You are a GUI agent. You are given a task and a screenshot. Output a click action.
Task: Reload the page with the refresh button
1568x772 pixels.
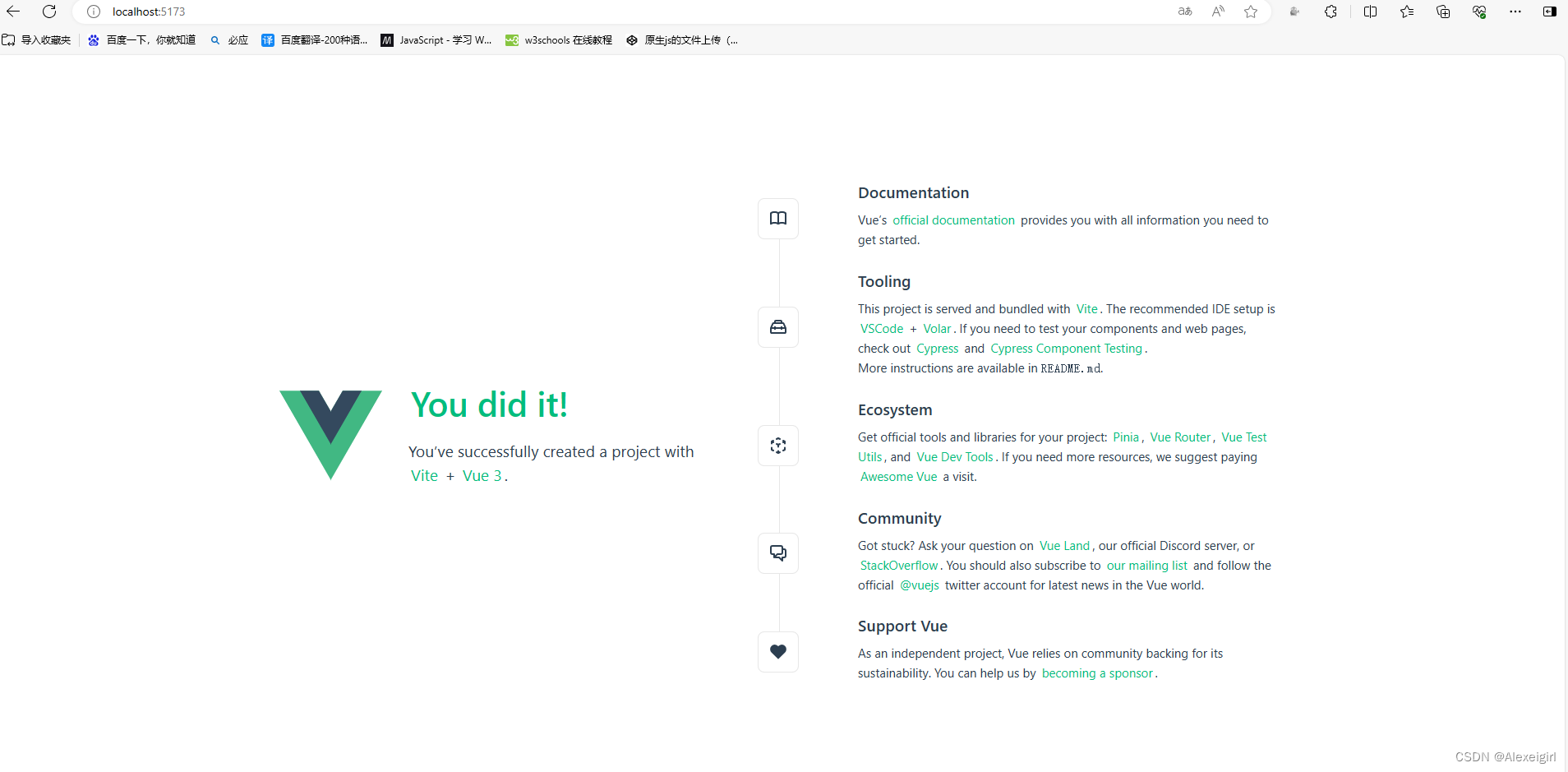click(x=49, y=12)
